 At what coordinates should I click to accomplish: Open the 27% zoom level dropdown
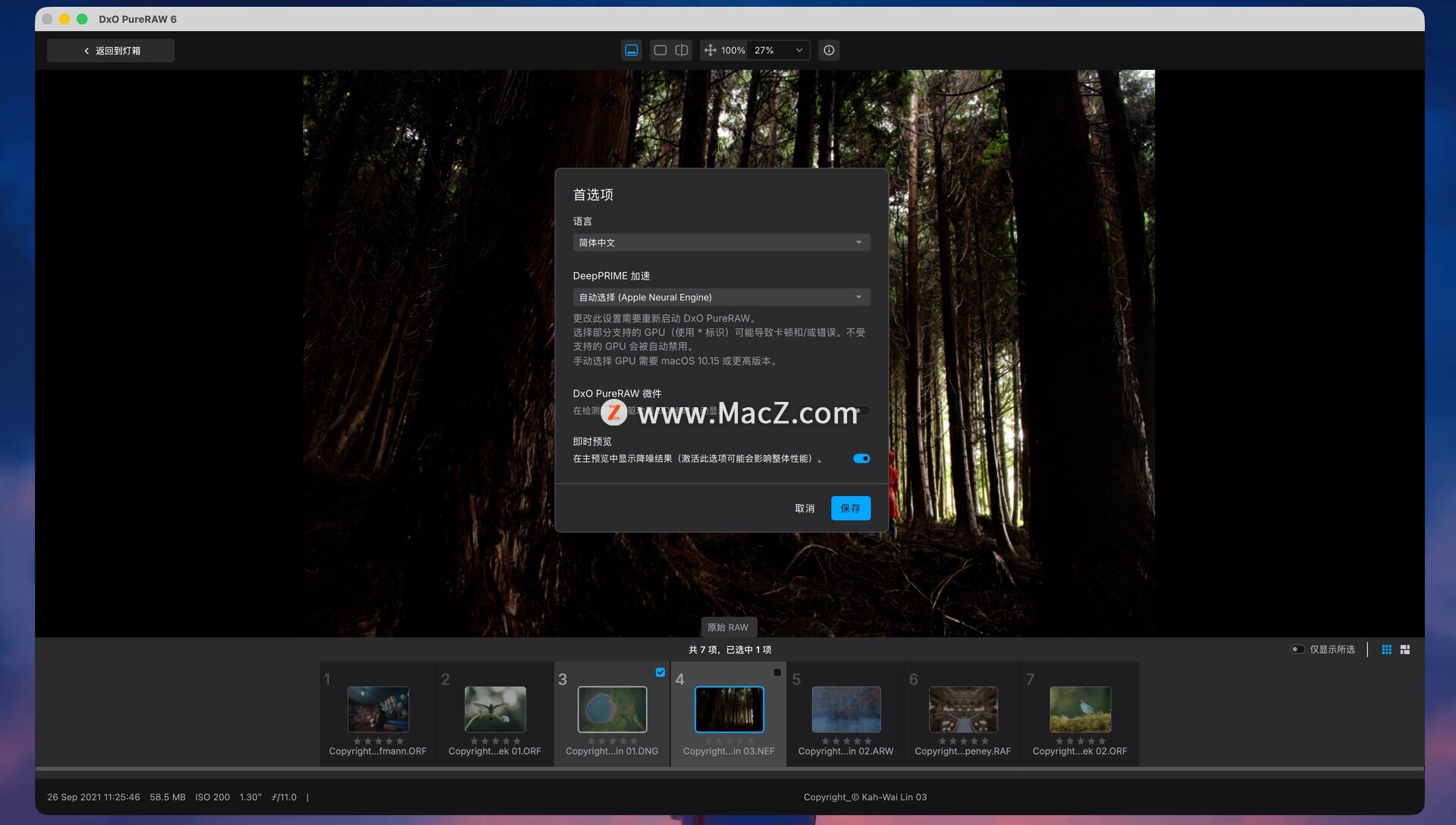pyautogui.click(x=778, y=50)
